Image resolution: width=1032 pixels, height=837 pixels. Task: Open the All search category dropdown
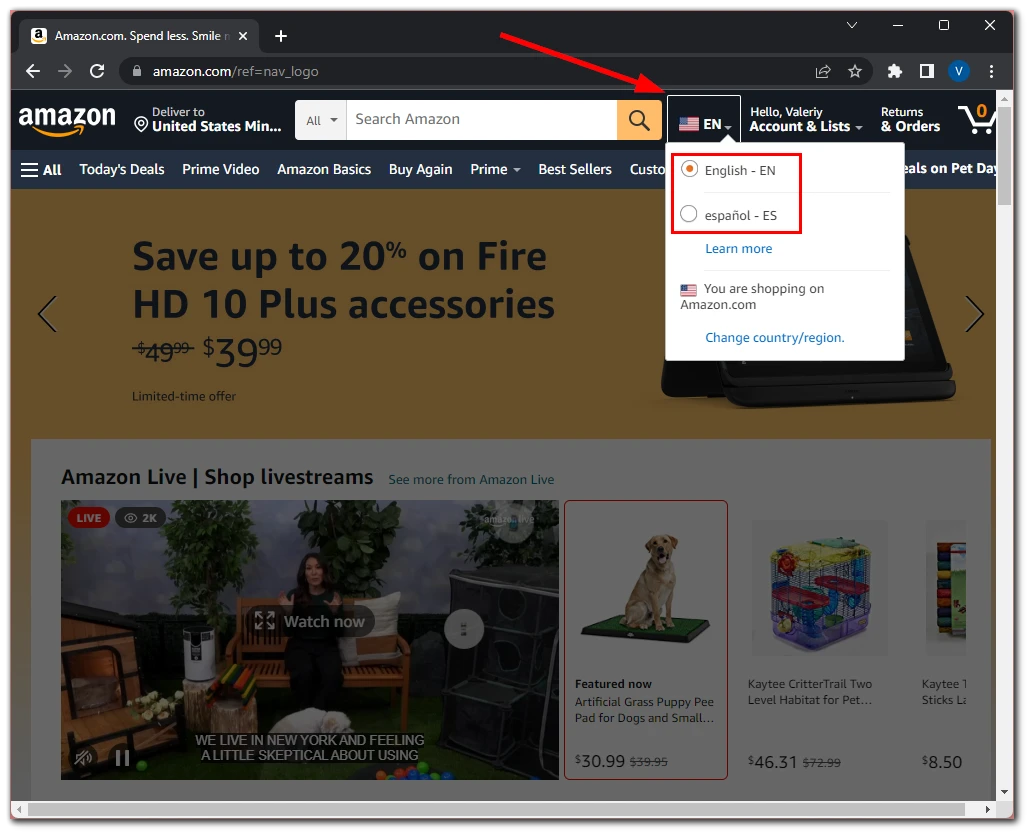click(321, 120)
